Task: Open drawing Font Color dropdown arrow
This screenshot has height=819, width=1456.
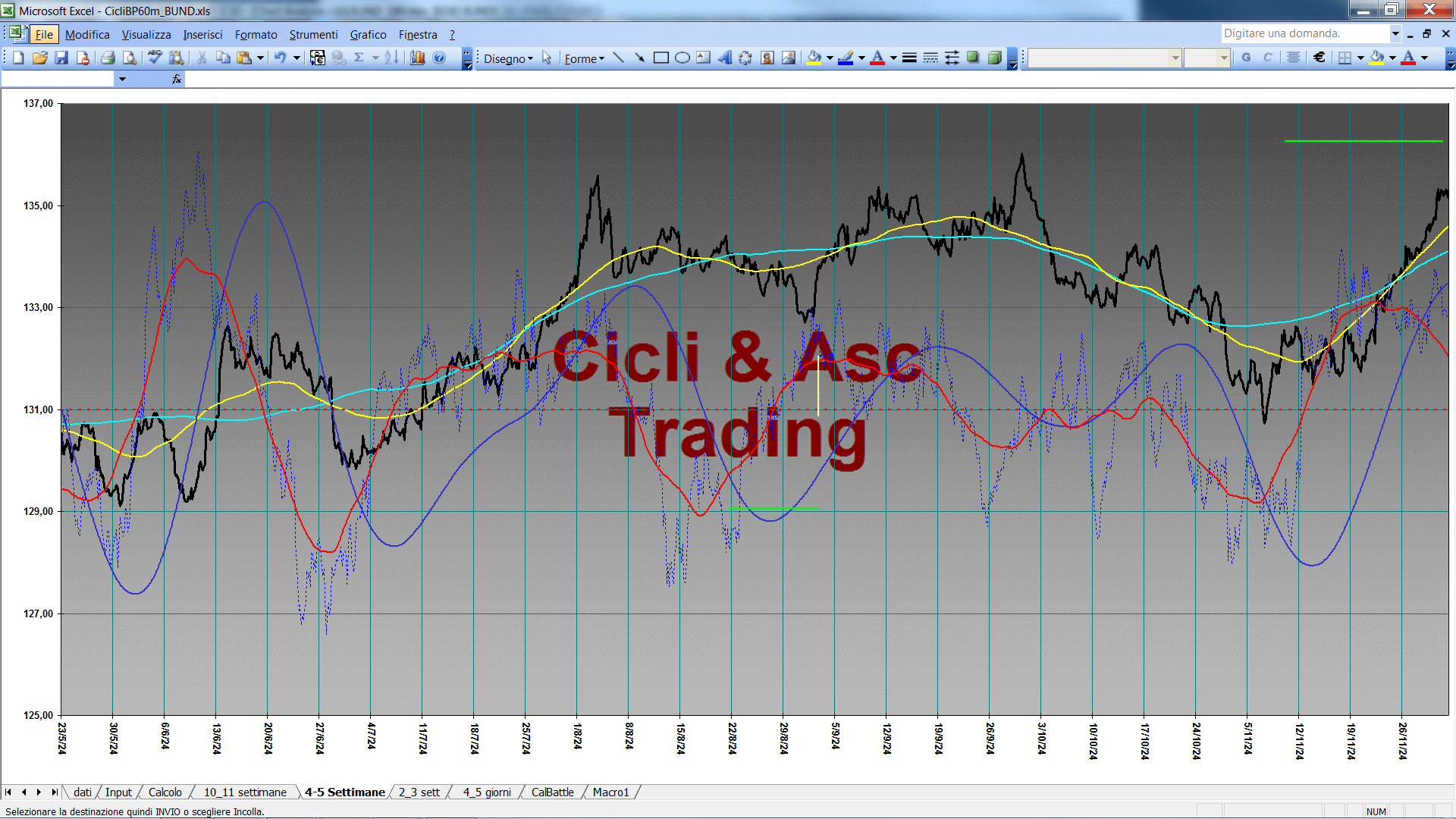Action: point(893,58)
